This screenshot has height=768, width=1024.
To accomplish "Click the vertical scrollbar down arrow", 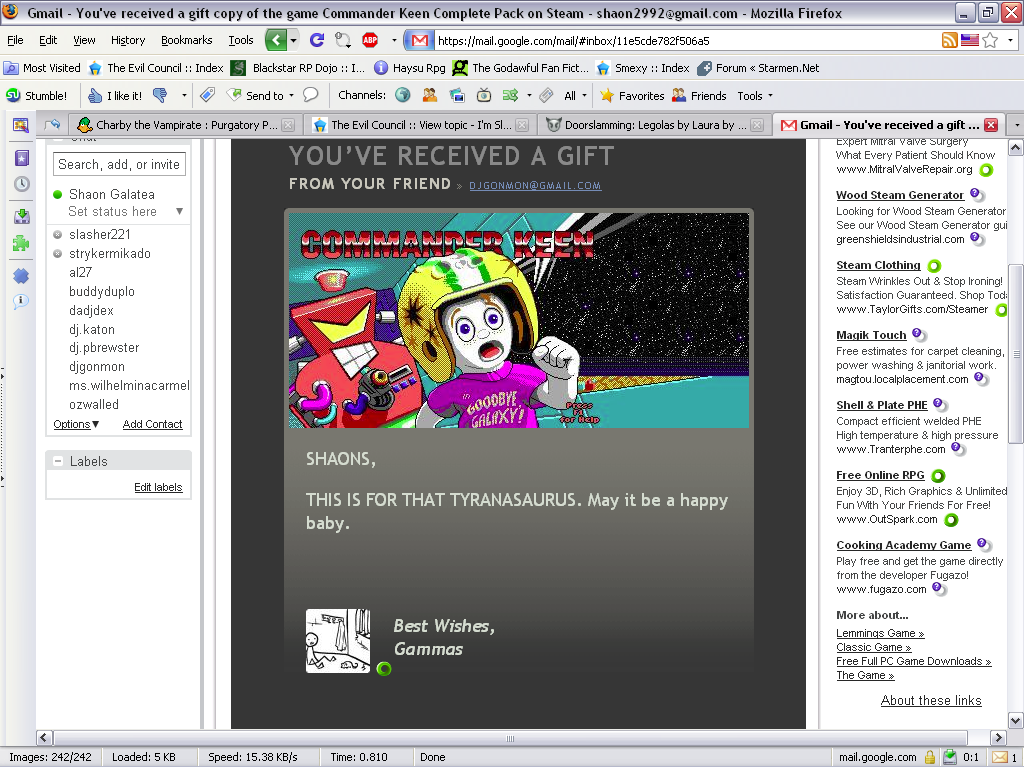I will click(1016, 720).
